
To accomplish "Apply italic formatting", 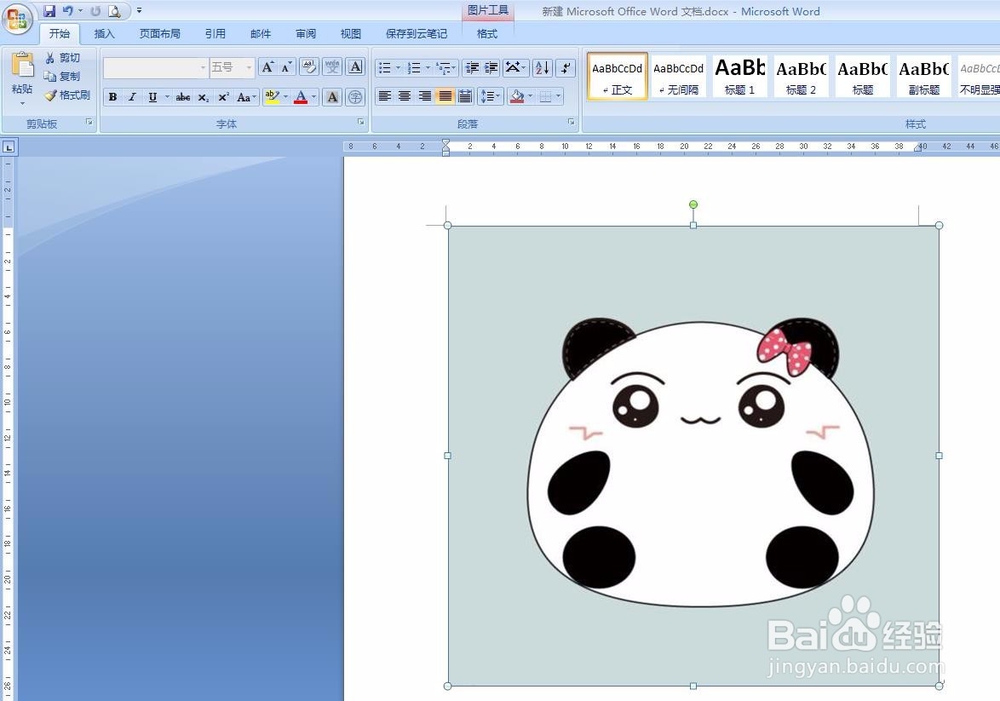I will click(x=131, y=97).
